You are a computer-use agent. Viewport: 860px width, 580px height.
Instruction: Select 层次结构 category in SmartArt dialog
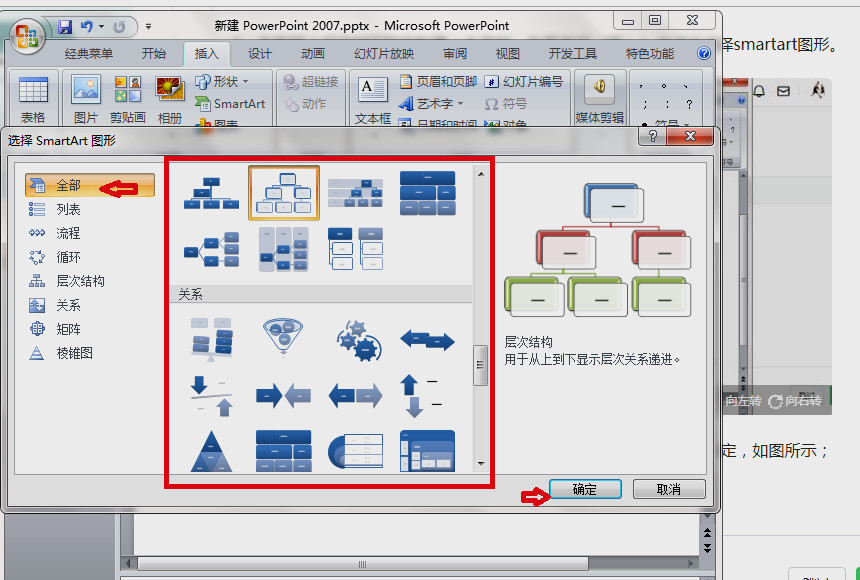pos(90,281)
